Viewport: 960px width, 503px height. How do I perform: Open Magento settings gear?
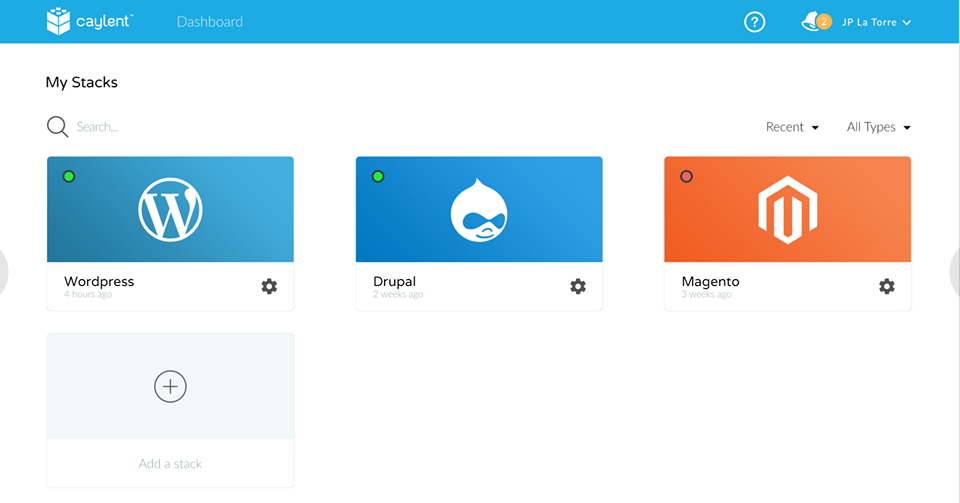(887, 286)
